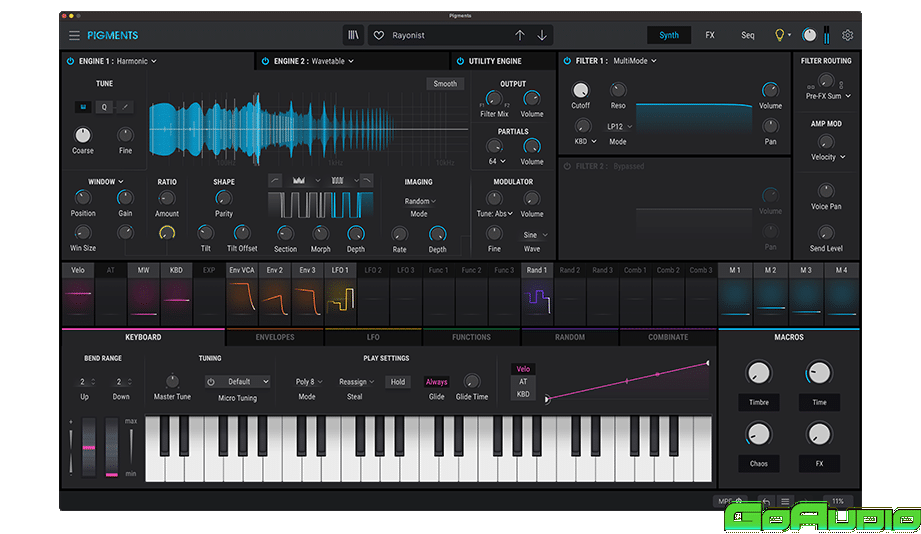The image size is (921, 534).
Task: Switch to the Seq tab
Action: 747,35
